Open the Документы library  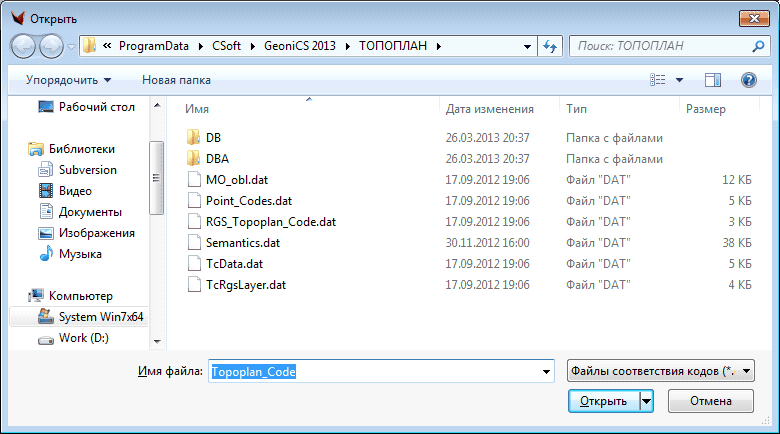(x=90, y=212)
